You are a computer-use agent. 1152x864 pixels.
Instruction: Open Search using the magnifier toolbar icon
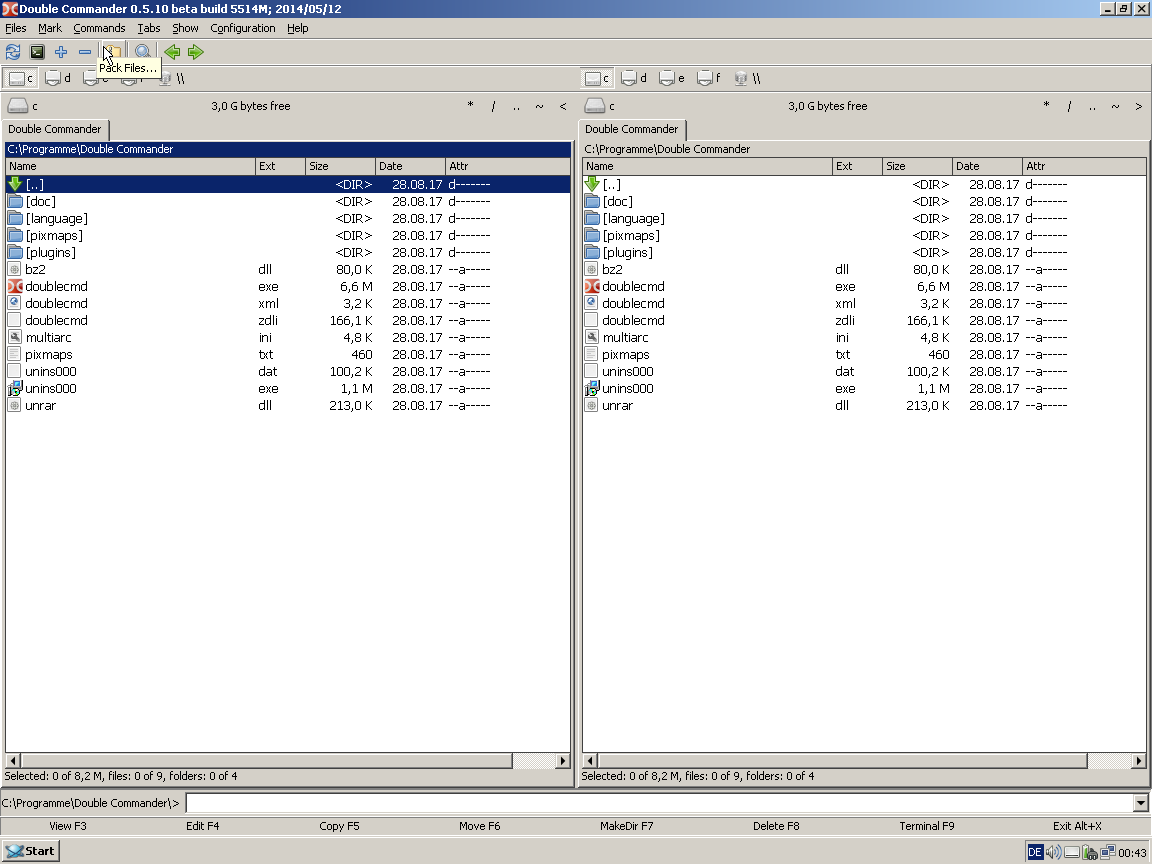(x=143, y=52)
